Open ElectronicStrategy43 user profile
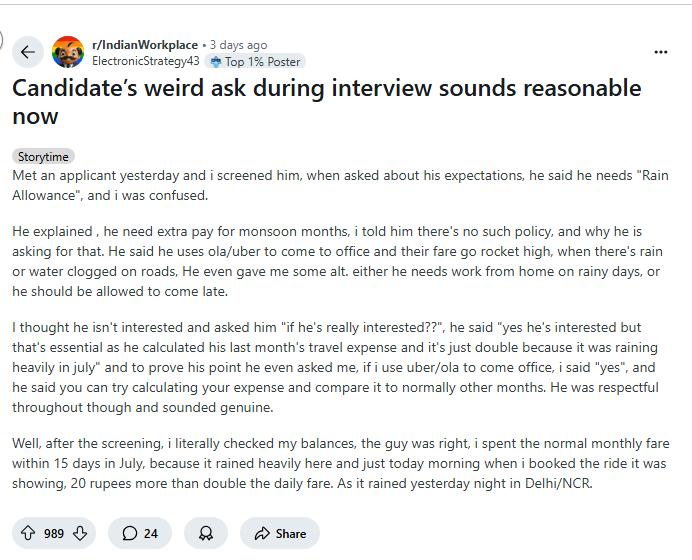 click(146, 61)
